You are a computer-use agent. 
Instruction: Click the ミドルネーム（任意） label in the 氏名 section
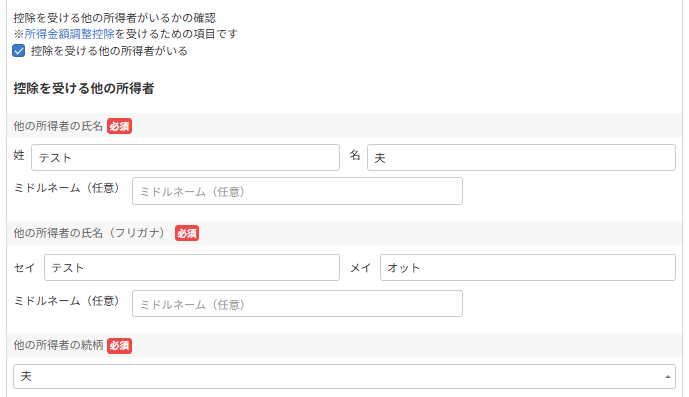66,188
